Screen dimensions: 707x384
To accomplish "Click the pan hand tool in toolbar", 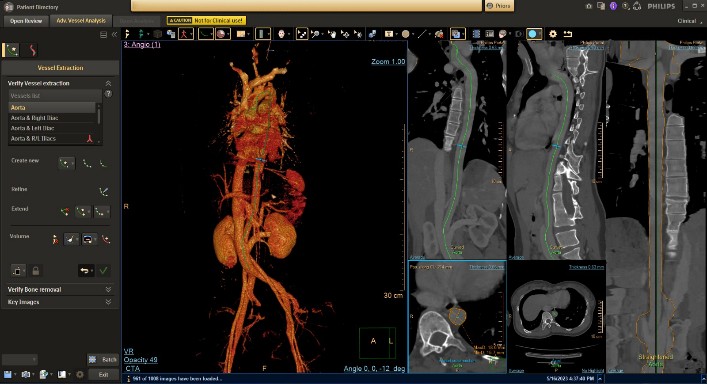I will pos(332,34).
